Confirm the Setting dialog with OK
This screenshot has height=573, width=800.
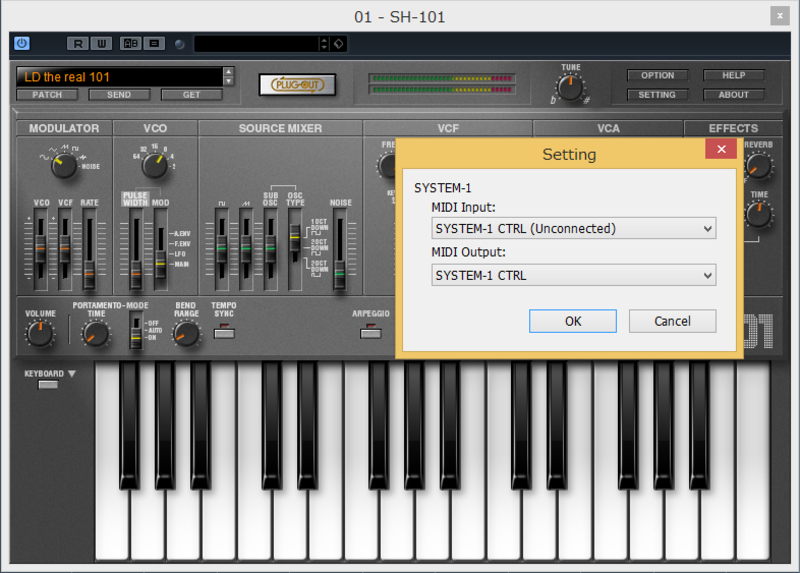[572, 321]
